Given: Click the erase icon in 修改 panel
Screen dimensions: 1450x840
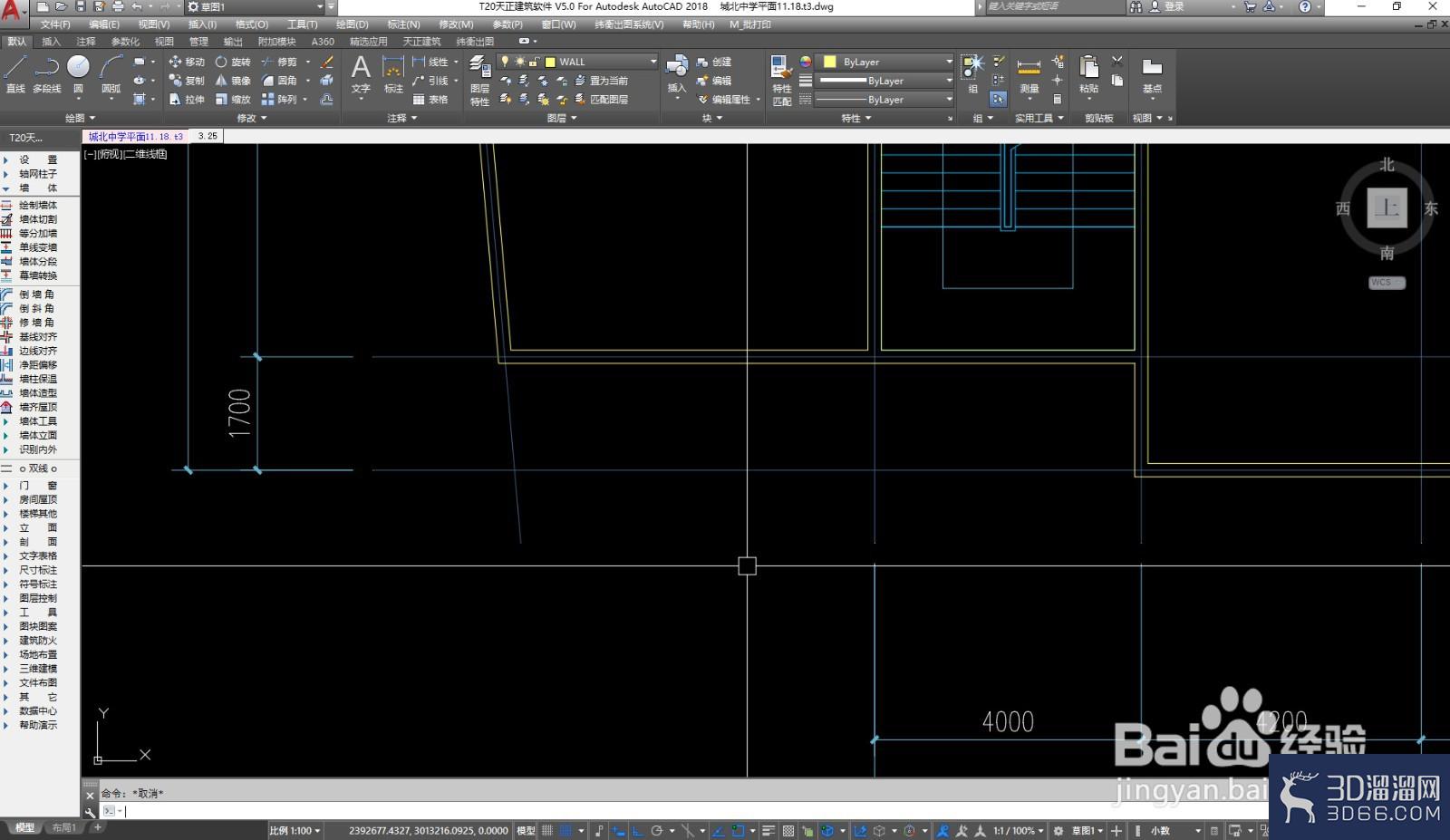Looking at the screenshot, I should tap(327, 62).
